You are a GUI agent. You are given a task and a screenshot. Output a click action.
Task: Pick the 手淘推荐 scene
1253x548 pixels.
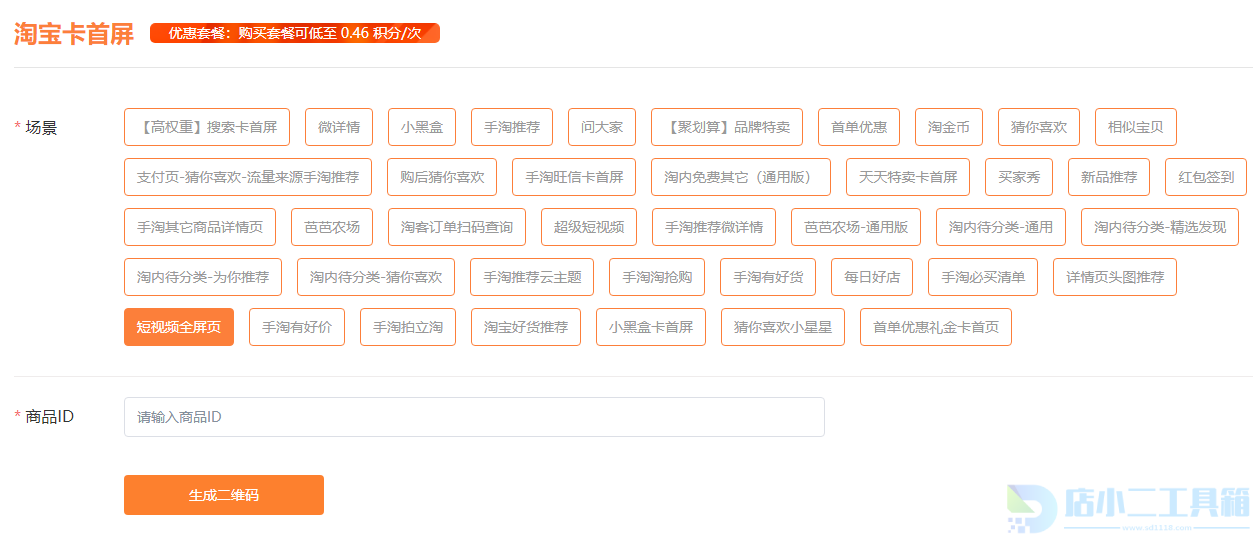[512, 127]
